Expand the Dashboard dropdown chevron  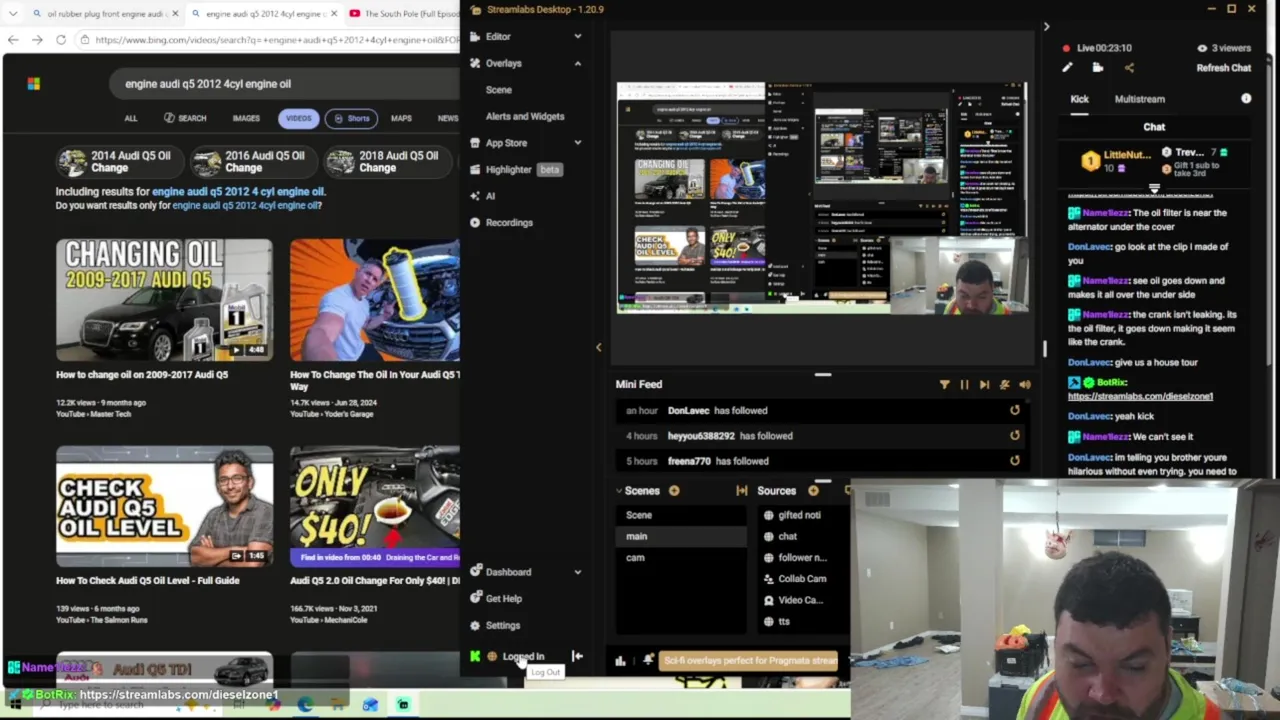pyautogui.click(x=577, y=572)
